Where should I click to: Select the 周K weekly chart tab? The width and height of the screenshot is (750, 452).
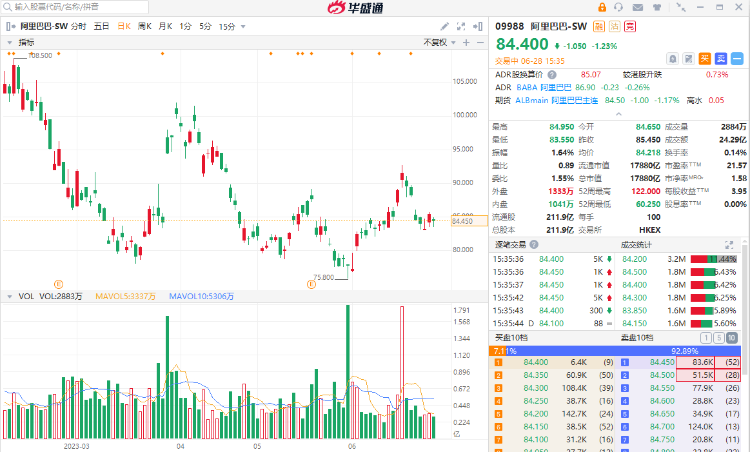pos(144,26)
